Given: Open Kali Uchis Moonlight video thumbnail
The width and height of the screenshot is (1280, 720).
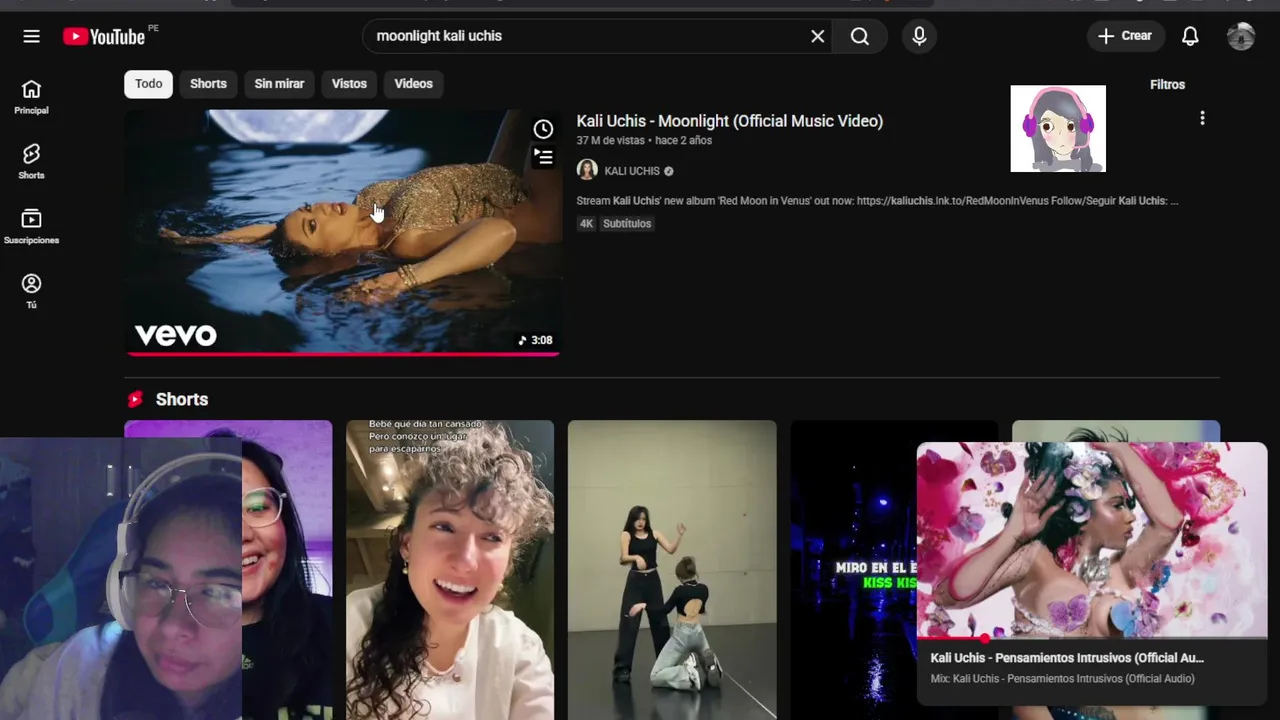Looking at the screenshot, I should (342, 232).
